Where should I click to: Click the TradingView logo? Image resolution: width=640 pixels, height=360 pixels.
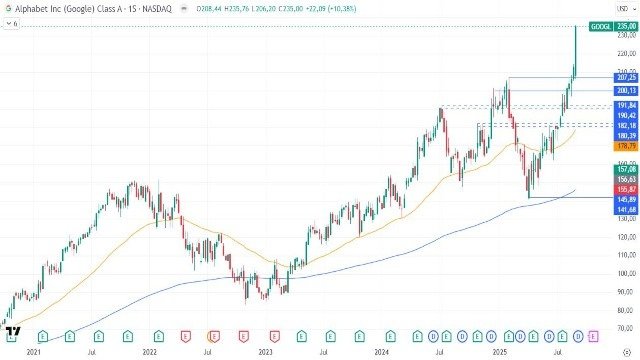click(x=13, y=331)
